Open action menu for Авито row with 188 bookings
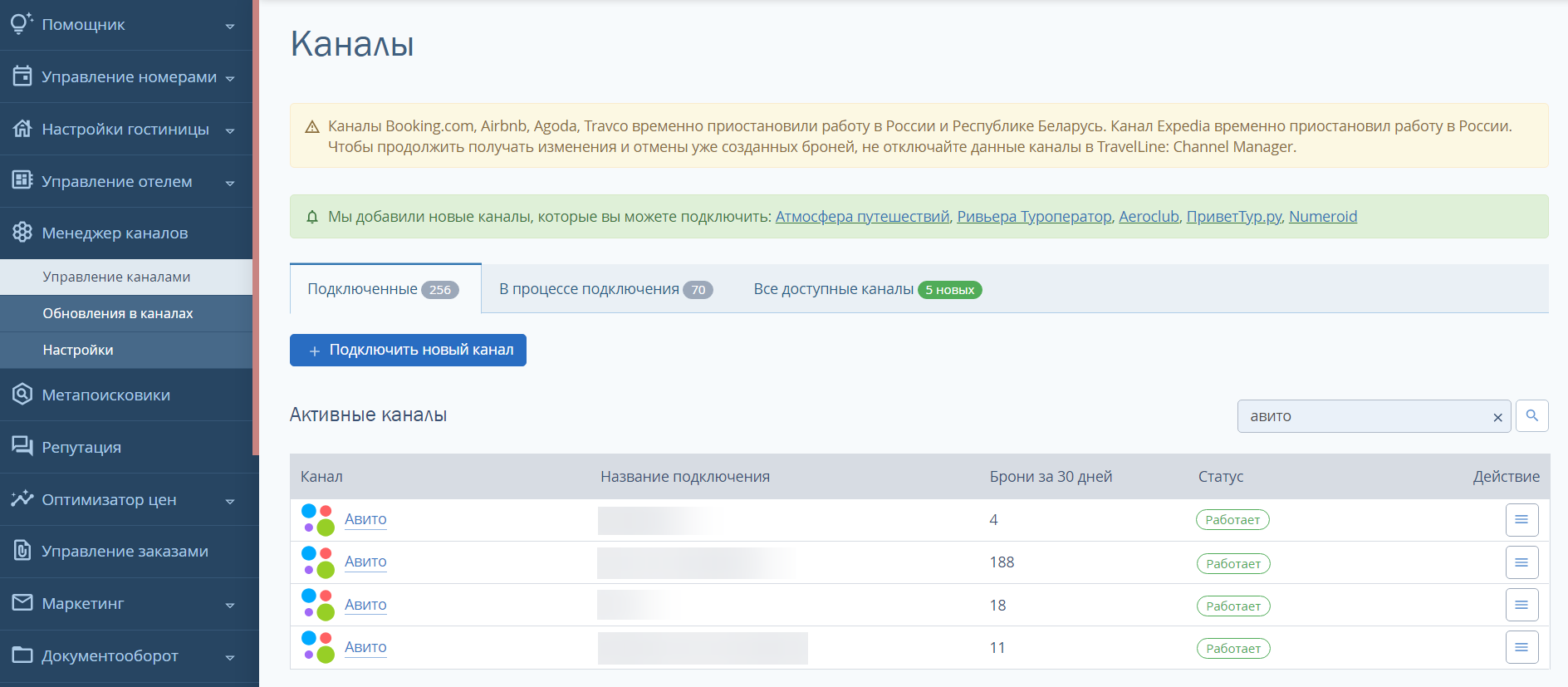The height and width of the screenshot is (687, 1568). 1521,562
